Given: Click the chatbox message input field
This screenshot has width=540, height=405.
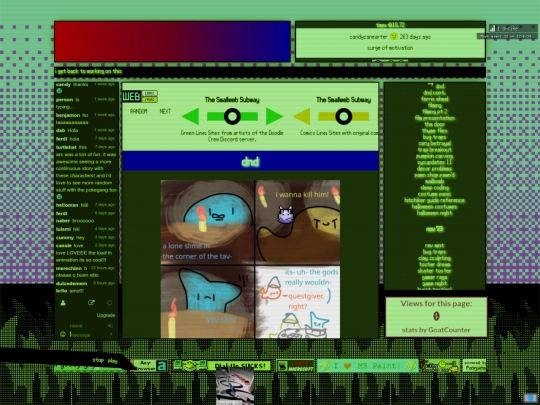Looking at the screenshot, I should tap(89, 334).
